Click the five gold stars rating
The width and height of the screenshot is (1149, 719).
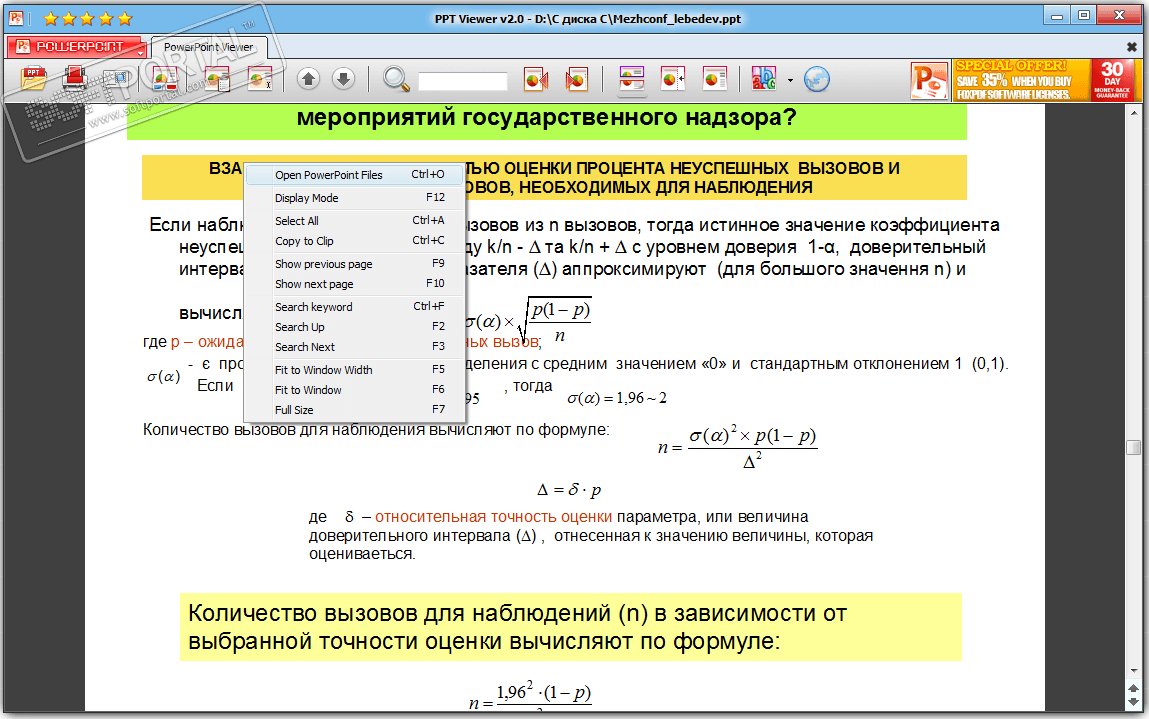(87, 18)
